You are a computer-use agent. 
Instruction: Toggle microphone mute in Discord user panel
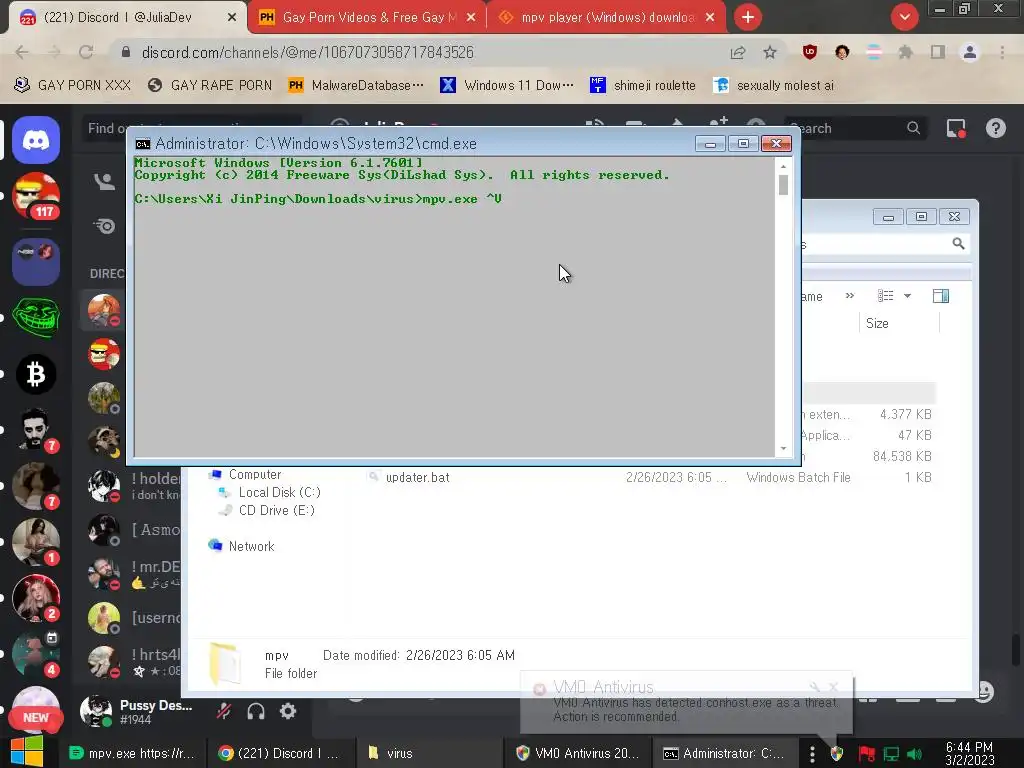[224, 711]
